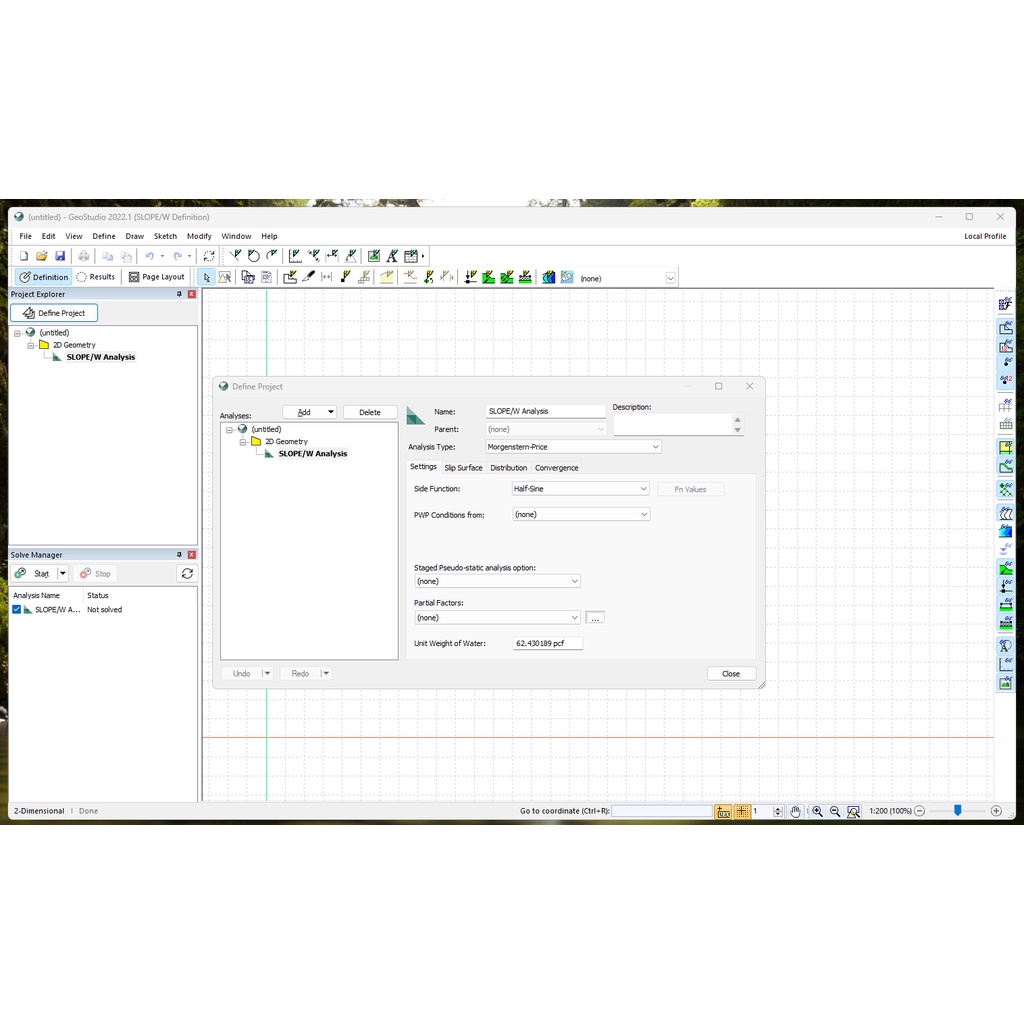The width and height of the screenshot is (1024, 1024).
Task: Toggle the grid display in status bar
Action: click(x=743, y=811)
